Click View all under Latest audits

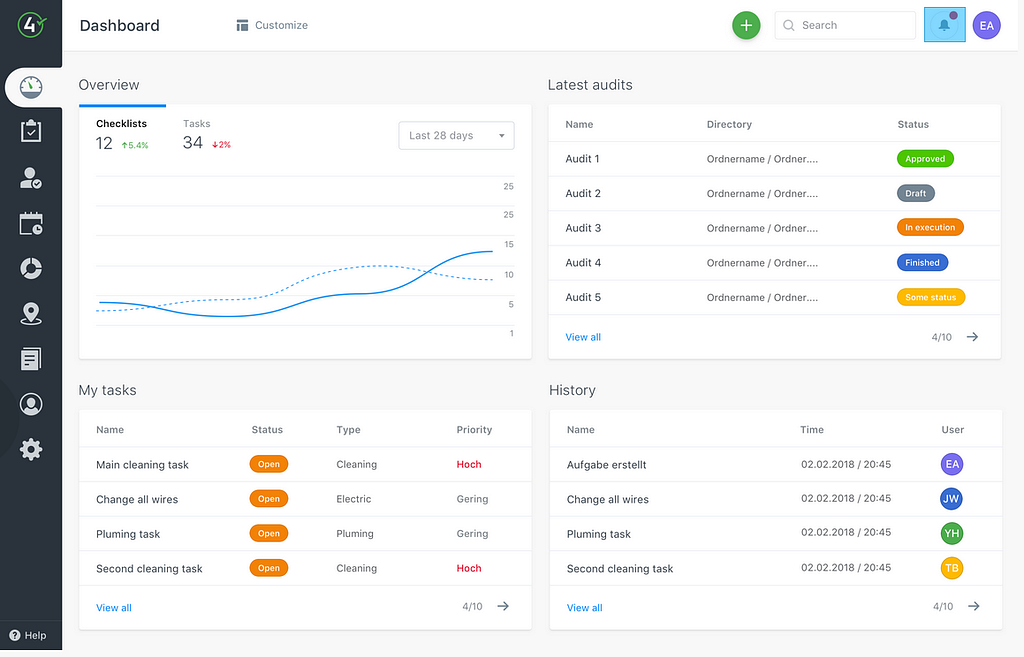click(x=583, y=337)
